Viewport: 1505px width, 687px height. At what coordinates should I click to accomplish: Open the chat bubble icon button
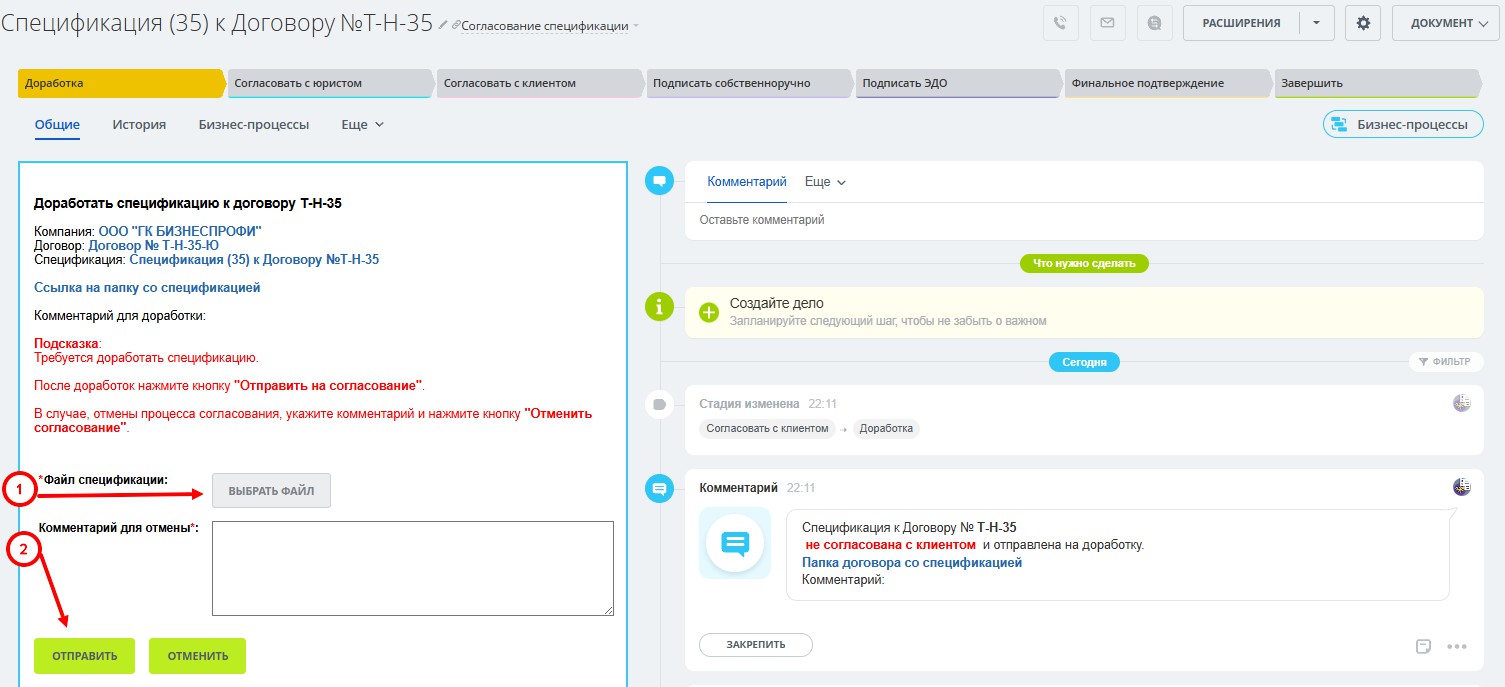pyautogui.click(x=1155, y=23)
